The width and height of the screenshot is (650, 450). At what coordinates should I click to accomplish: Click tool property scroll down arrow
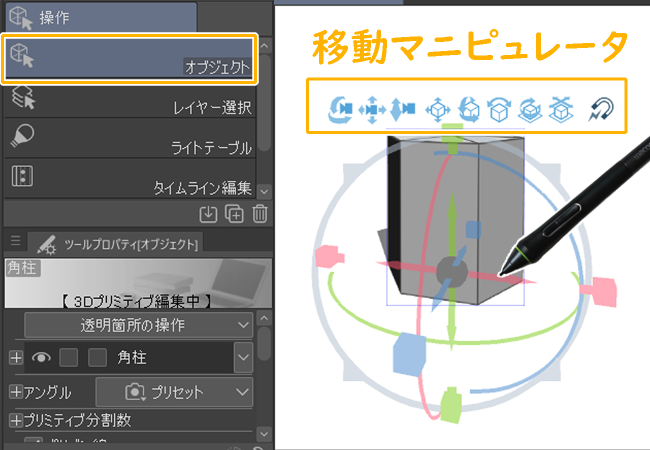coord(264,434)
